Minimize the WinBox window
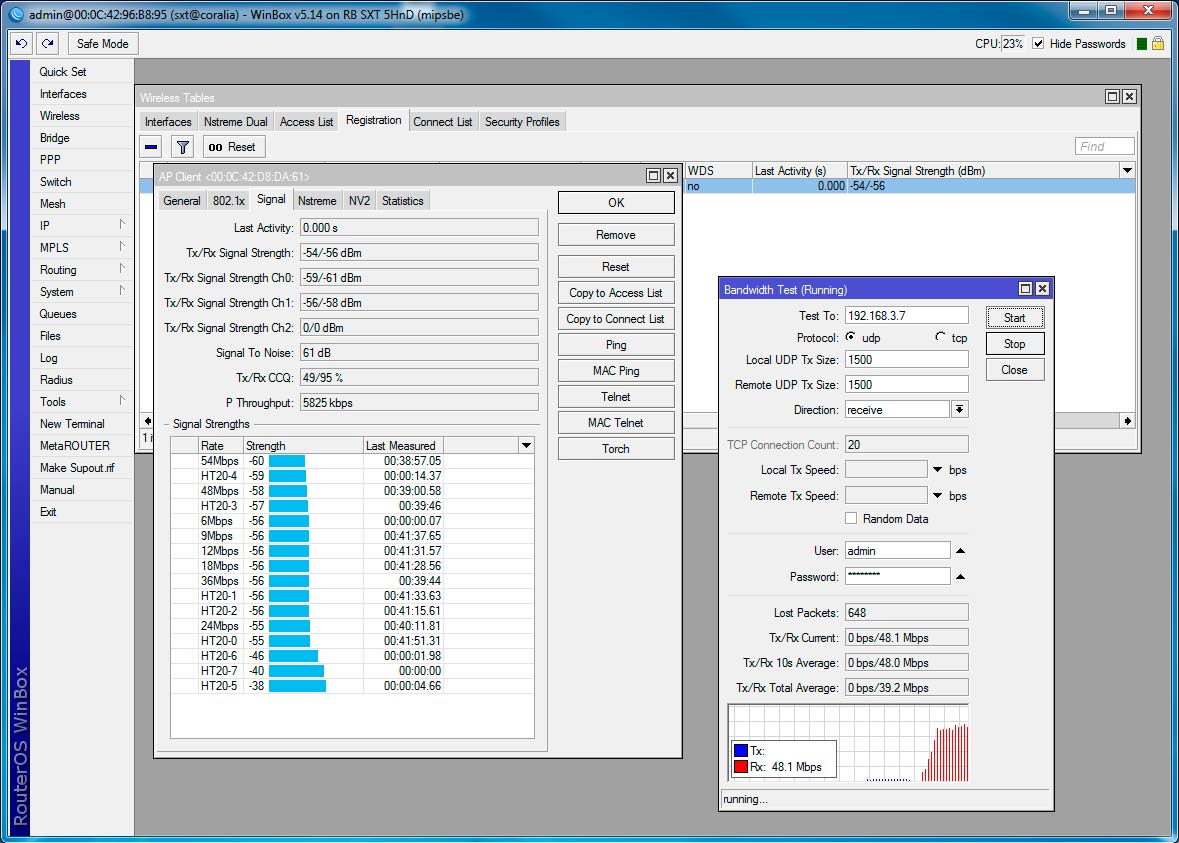The height and width of the screenshot is (843, 1179). pyautogui.click(x=1084, y=11)
